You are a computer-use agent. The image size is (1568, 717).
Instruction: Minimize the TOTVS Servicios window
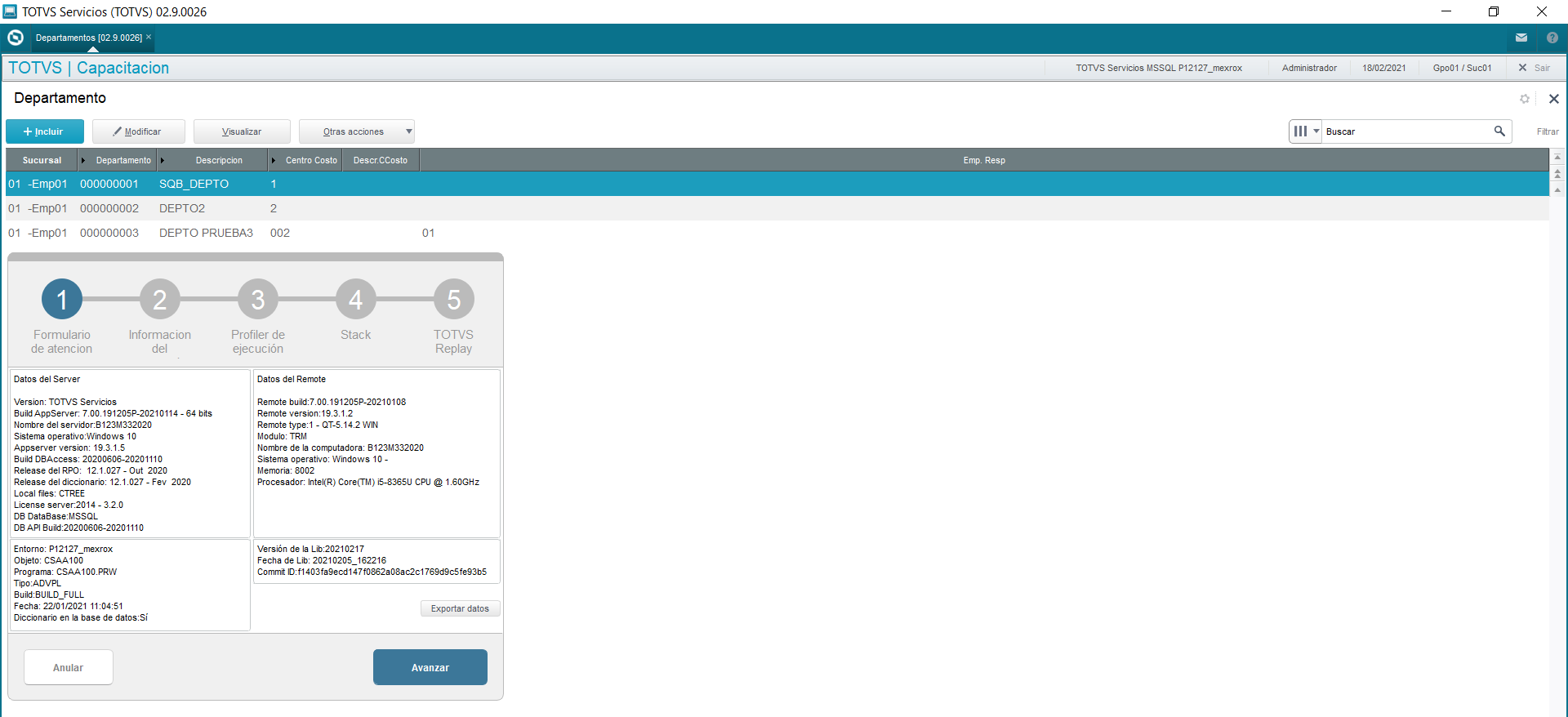click(x=1446, y=11)
